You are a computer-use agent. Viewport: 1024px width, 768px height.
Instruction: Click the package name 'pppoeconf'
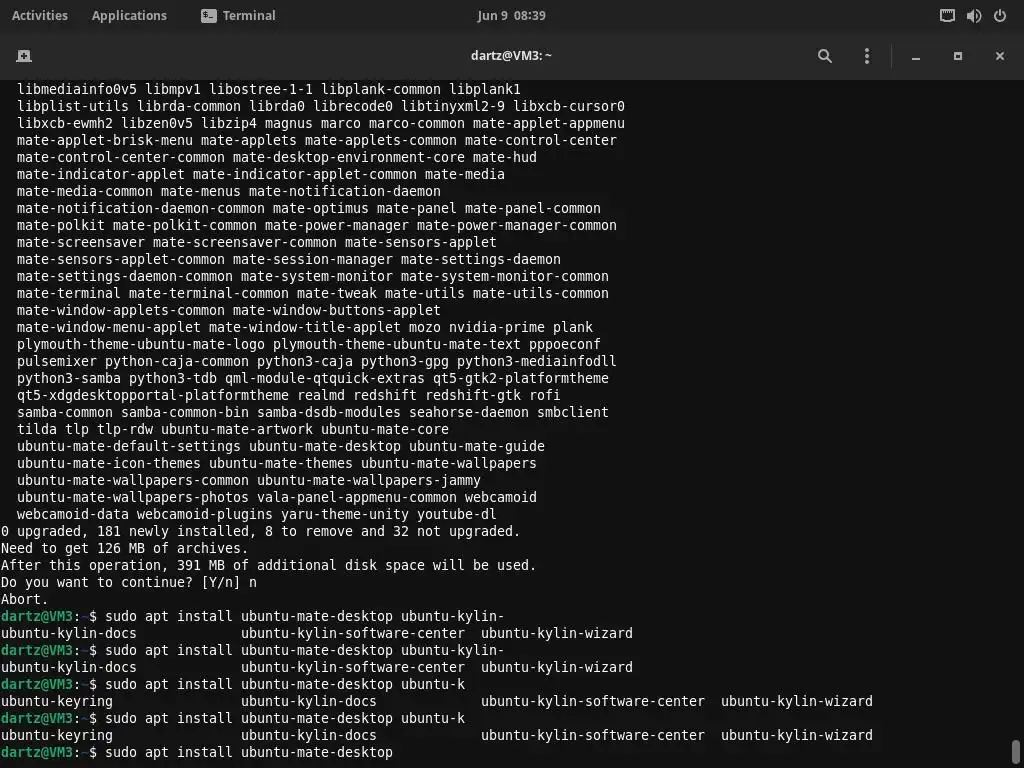pyautogui.click(x=564, y=345)
